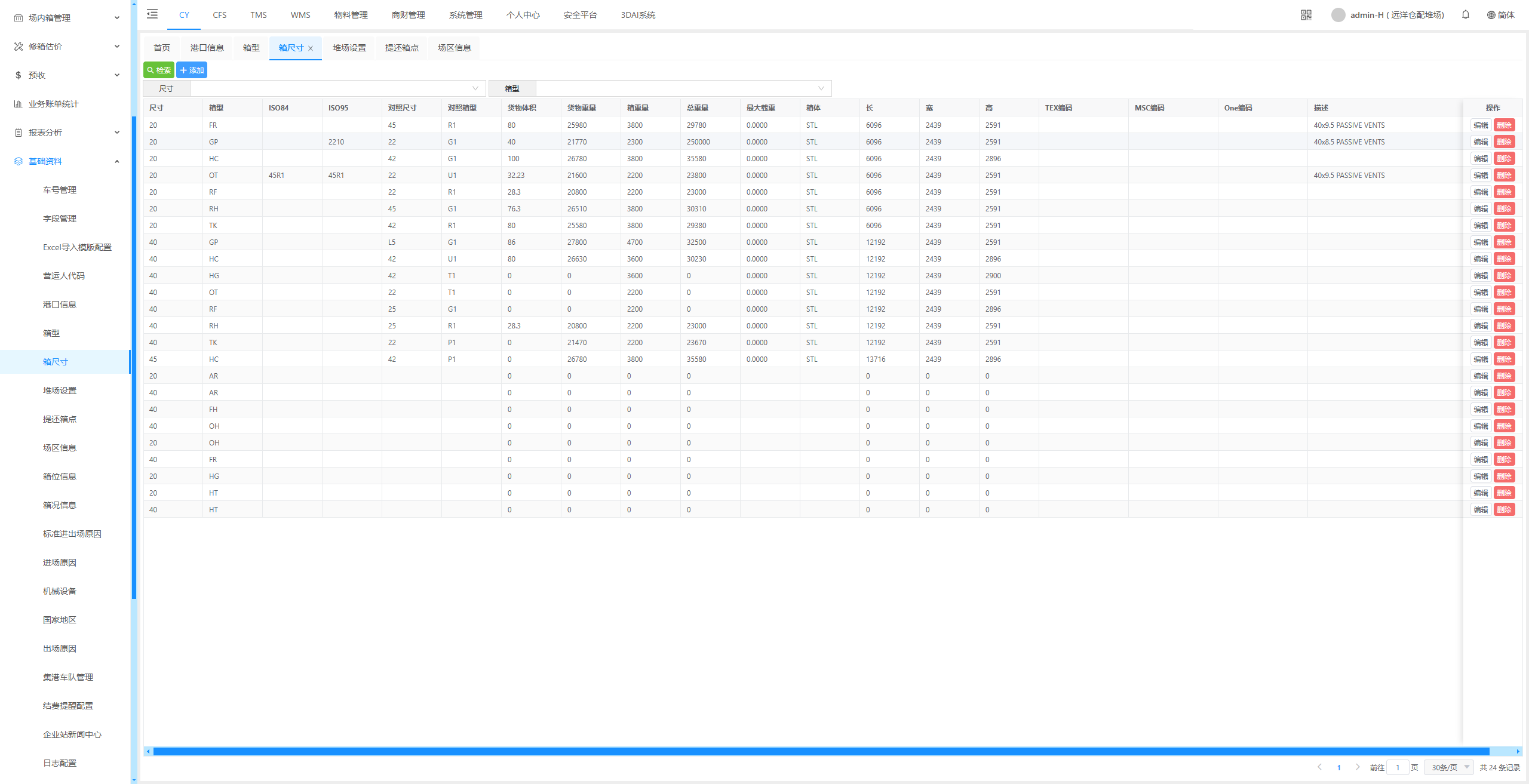Click the sidebar collapse hamburger icon
The width and height of the screenshot is (1529, 784).
point(152,14)
